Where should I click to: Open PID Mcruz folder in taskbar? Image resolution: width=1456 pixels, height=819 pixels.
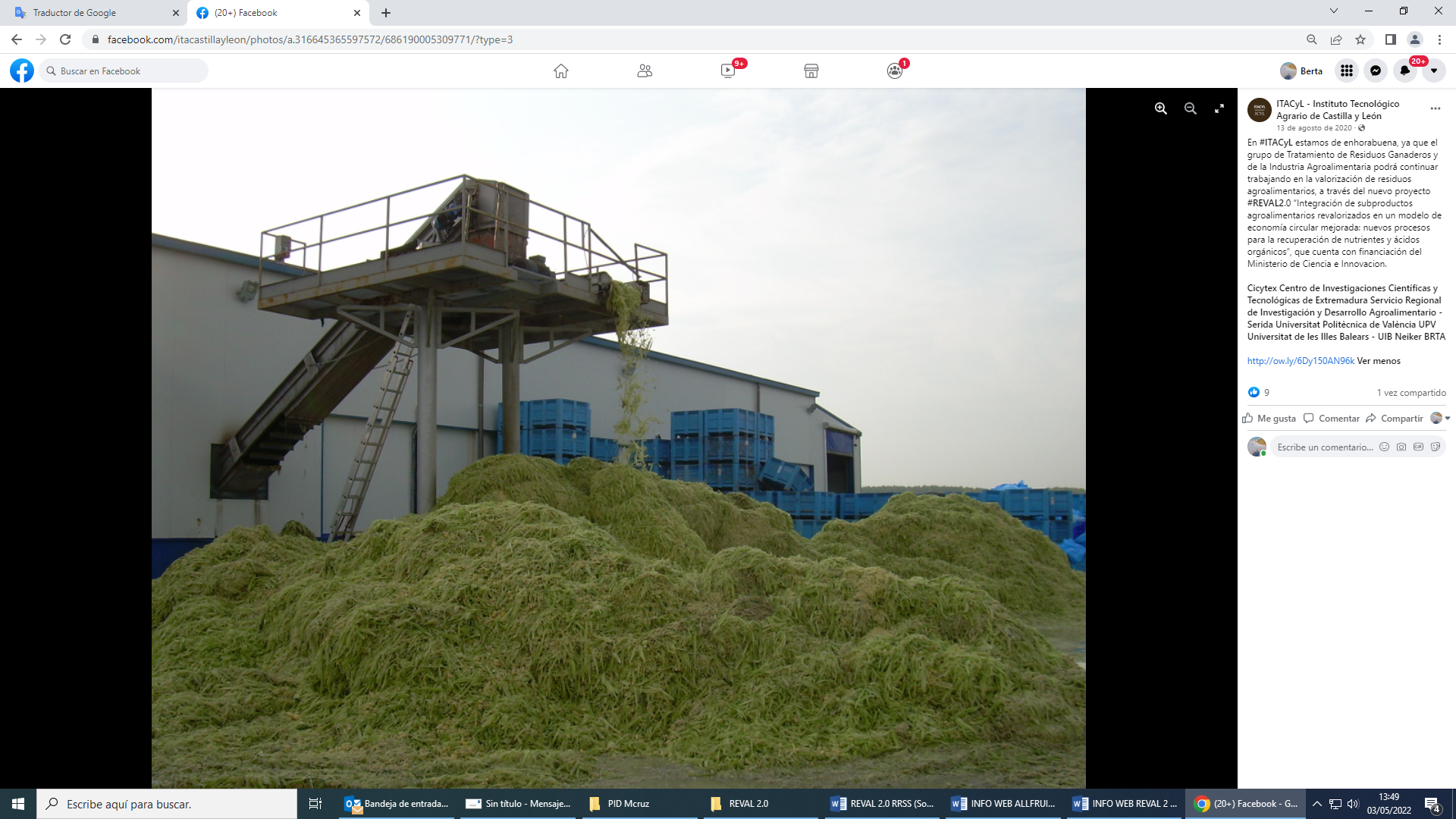[x=640, y=804]
